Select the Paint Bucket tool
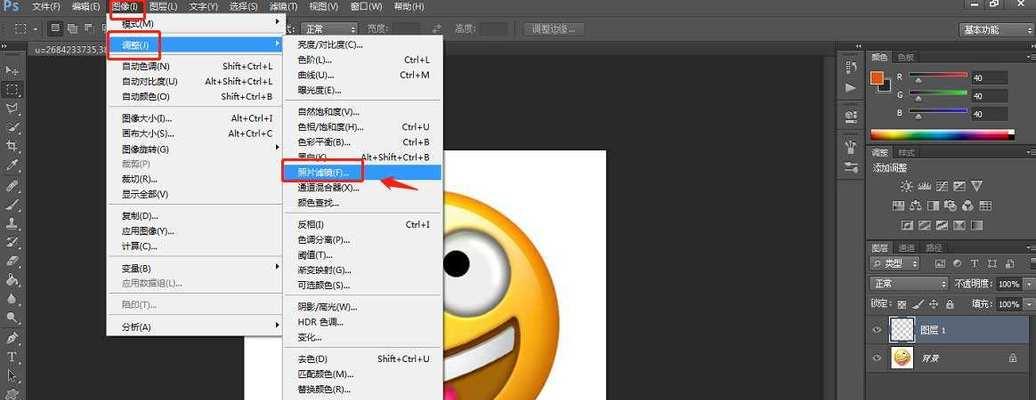1036x400 pixels. pos(12,280)
